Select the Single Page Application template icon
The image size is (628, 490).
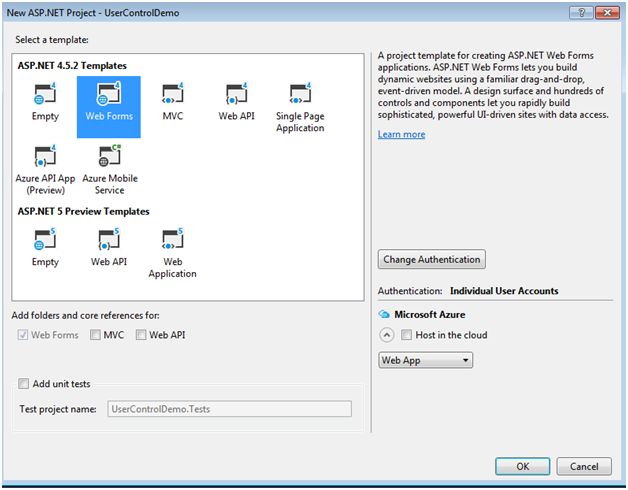[300, 94]
